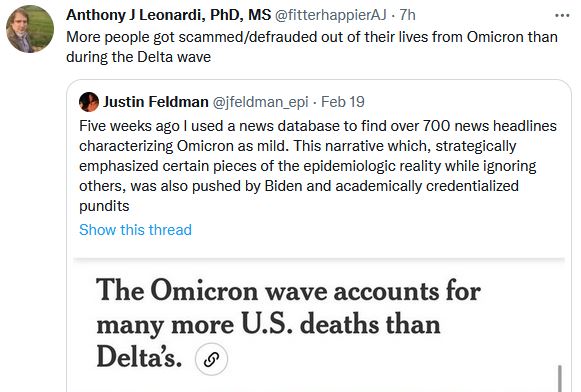Viewport: 581px width, 392px height.
Task: Click the display name Justin Feldman
Action: (x=156, y=102)
